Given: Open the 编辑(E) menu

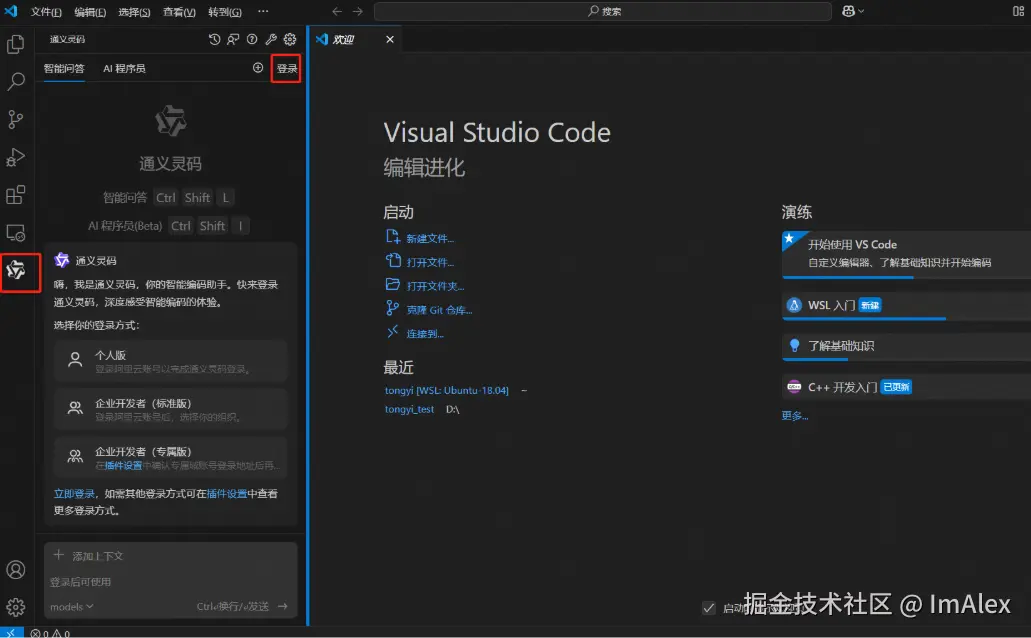Looking at the screenshot, I should 90,12.
